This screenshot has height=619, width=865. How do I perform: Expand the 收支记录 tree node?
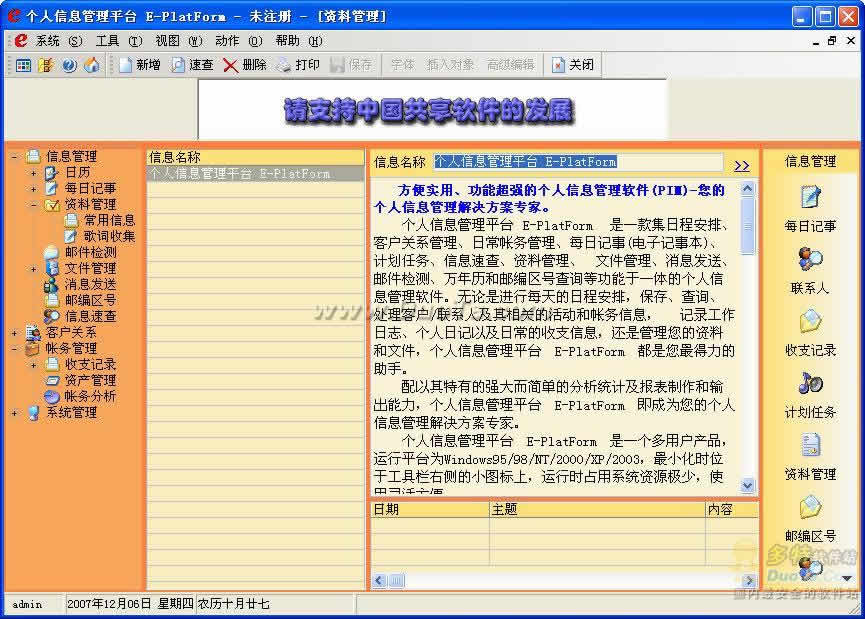click(x=34, y=365)
